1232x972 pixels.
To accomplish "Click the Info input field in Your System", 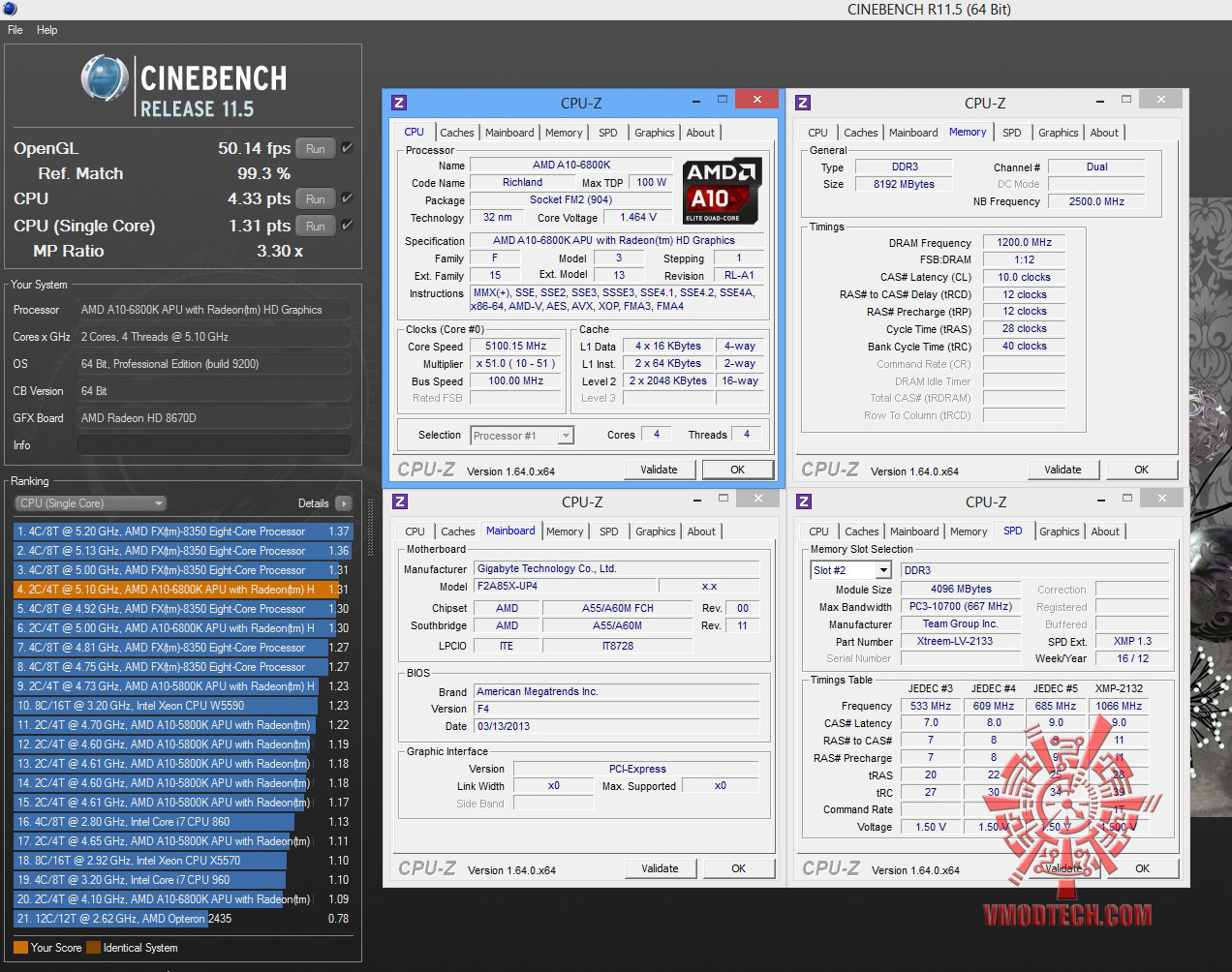I will tap(213, 445).
